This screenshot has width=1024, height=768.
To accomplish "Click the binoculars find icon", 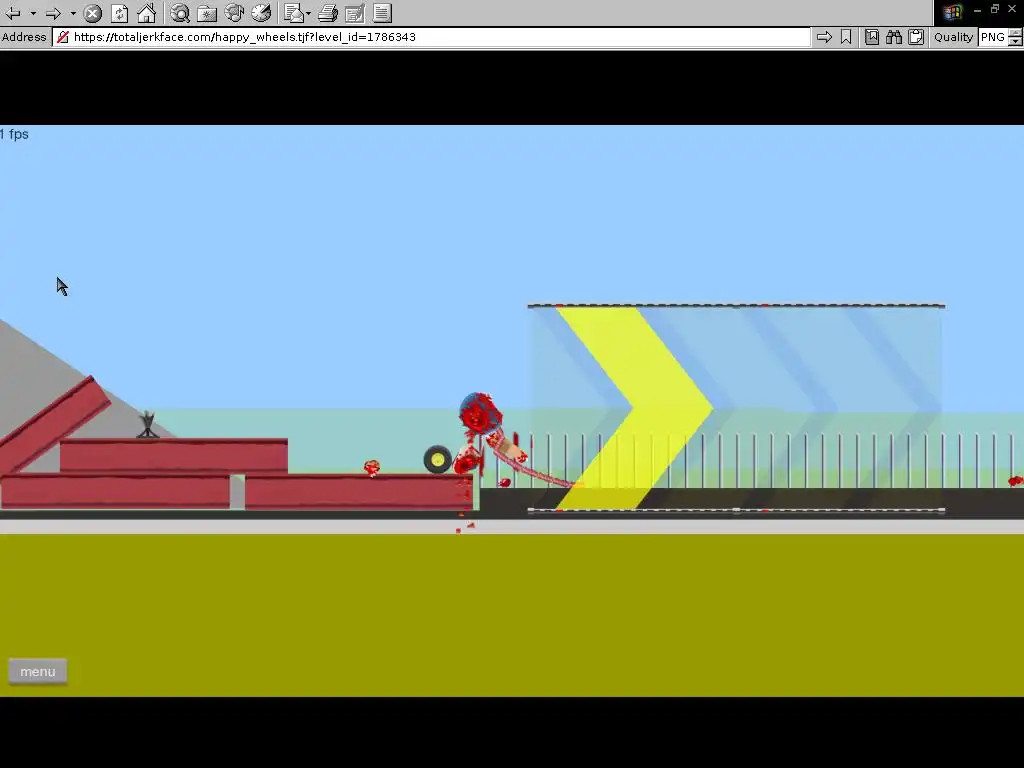I will point(894,37).
